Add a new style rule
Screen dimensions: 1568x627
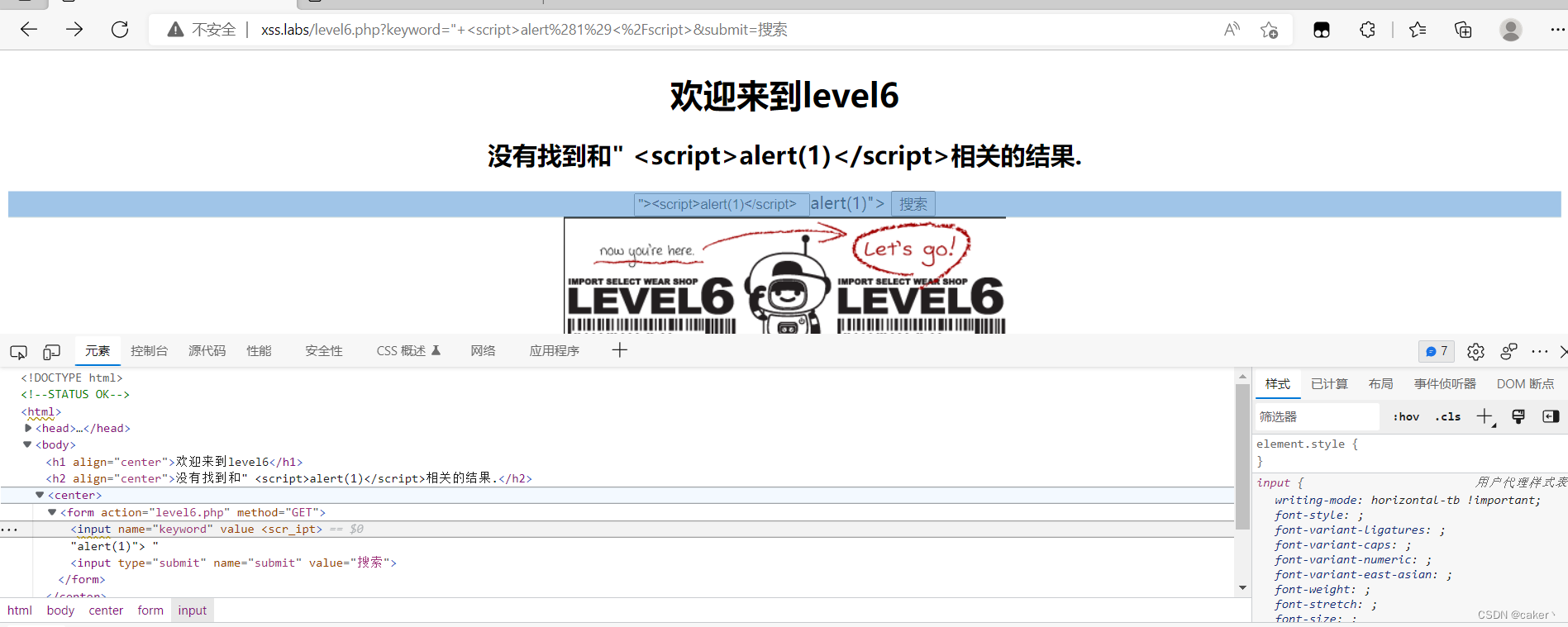1485,416
